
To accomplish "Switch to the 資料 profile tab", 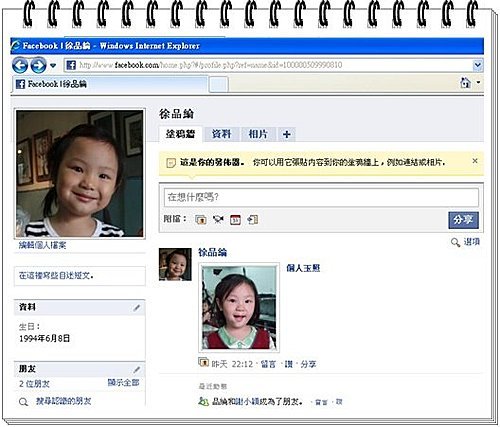I will 221,134.
